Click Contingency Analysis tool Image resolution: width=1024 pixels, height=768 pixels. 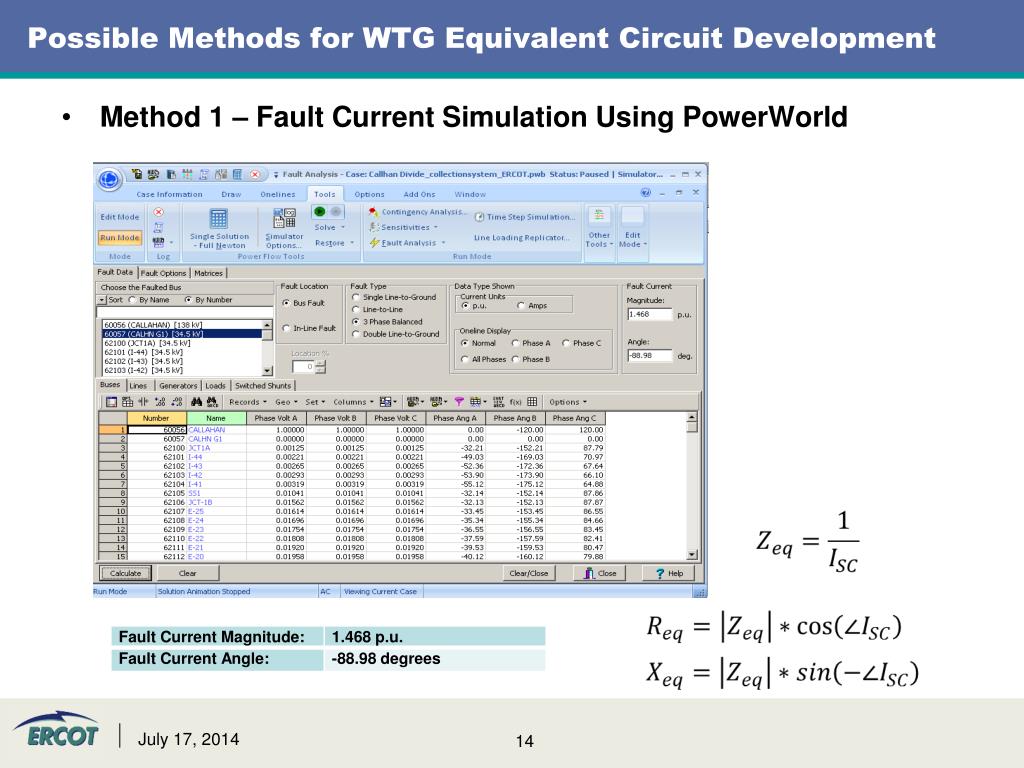pos(417,212)
